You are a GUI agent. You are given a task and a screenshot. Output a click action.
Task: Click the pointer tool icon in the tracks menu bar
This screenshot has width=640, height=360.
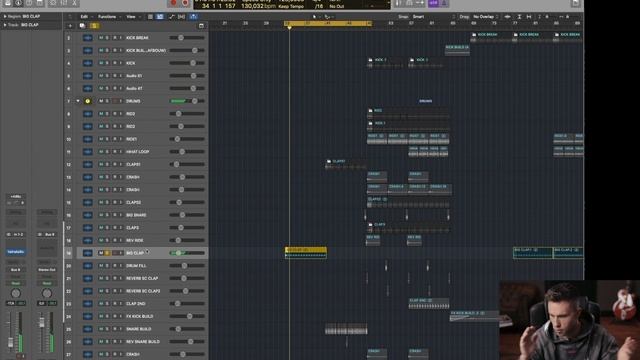click(314, 17)
